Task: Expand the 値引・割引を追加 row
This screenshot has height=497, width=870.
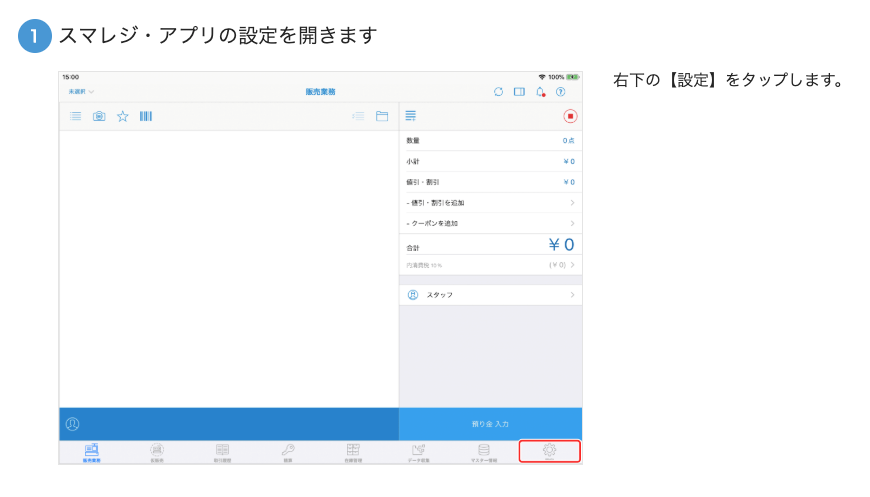Action: (490, 203)
